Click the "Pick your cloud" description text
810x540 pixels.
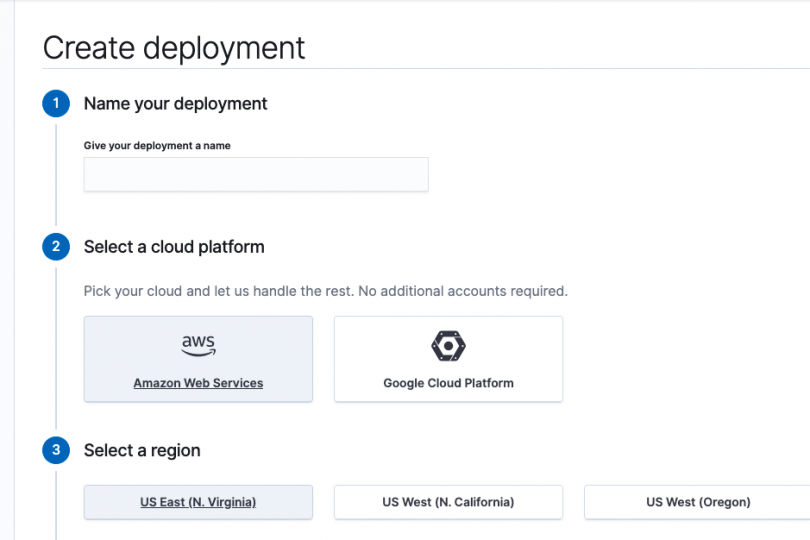217,292
